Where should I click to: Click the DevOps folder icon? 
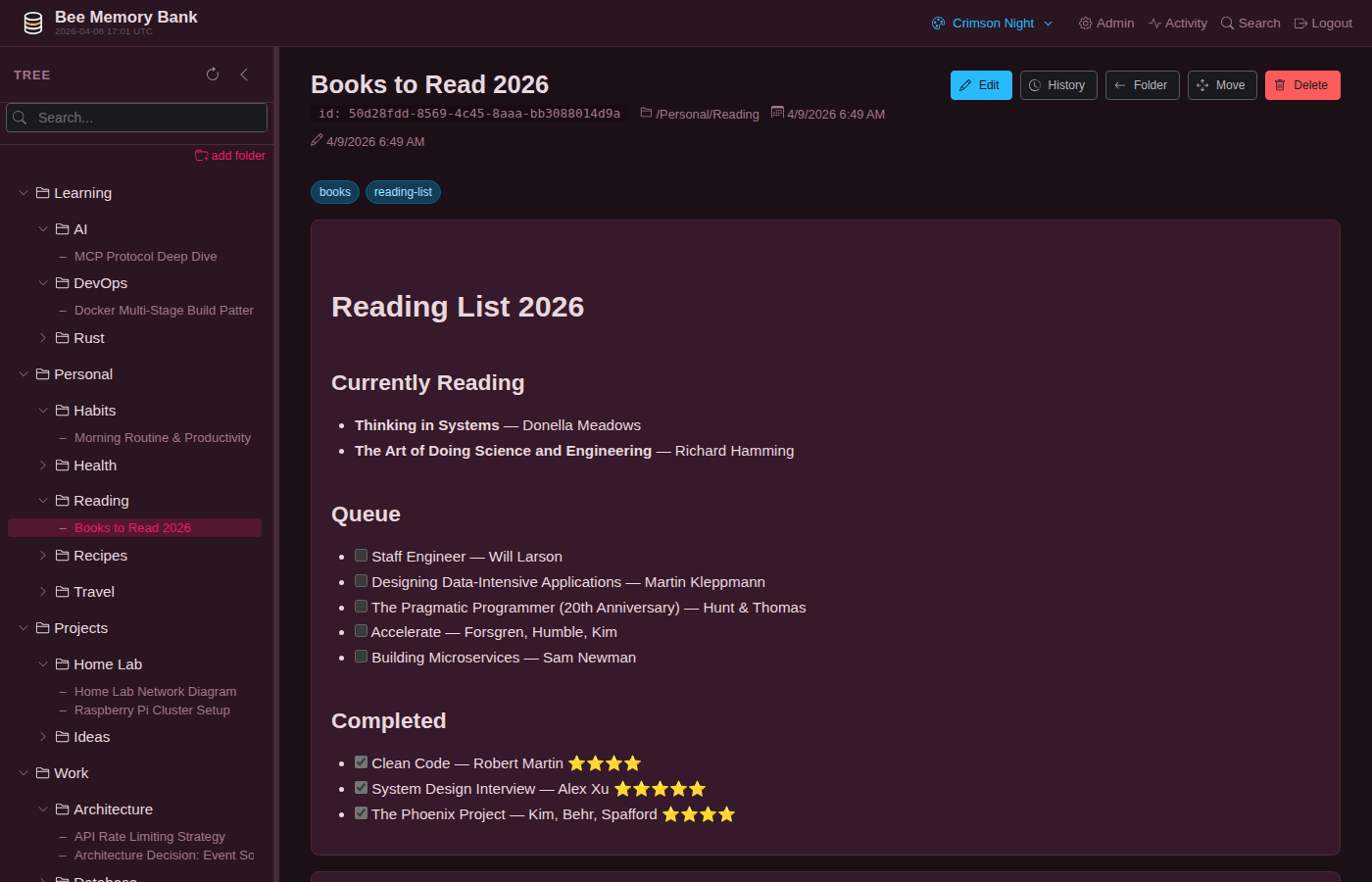pyautogui.click(x=63, y=283)
